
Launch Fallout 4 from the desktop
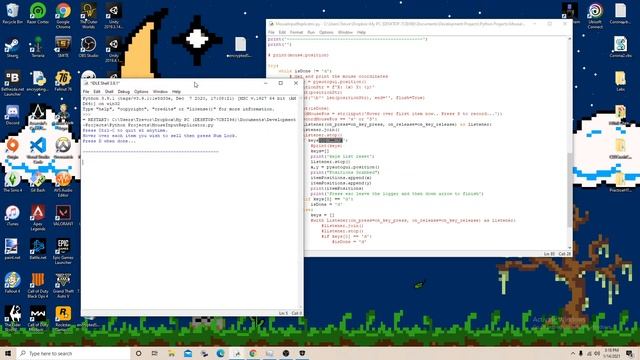(x=12, y=283)
